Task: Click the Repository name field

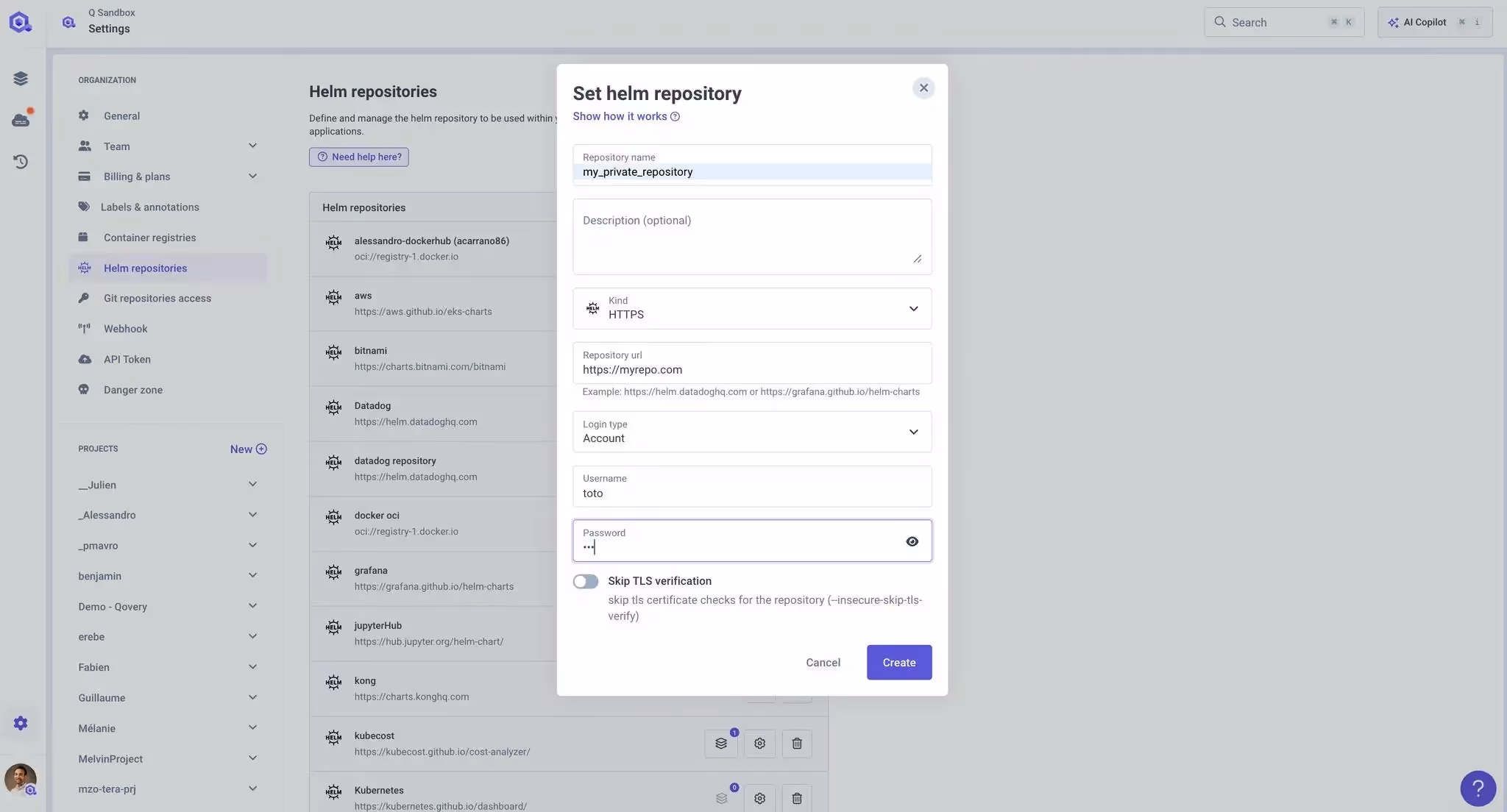Action: [752, 165]
